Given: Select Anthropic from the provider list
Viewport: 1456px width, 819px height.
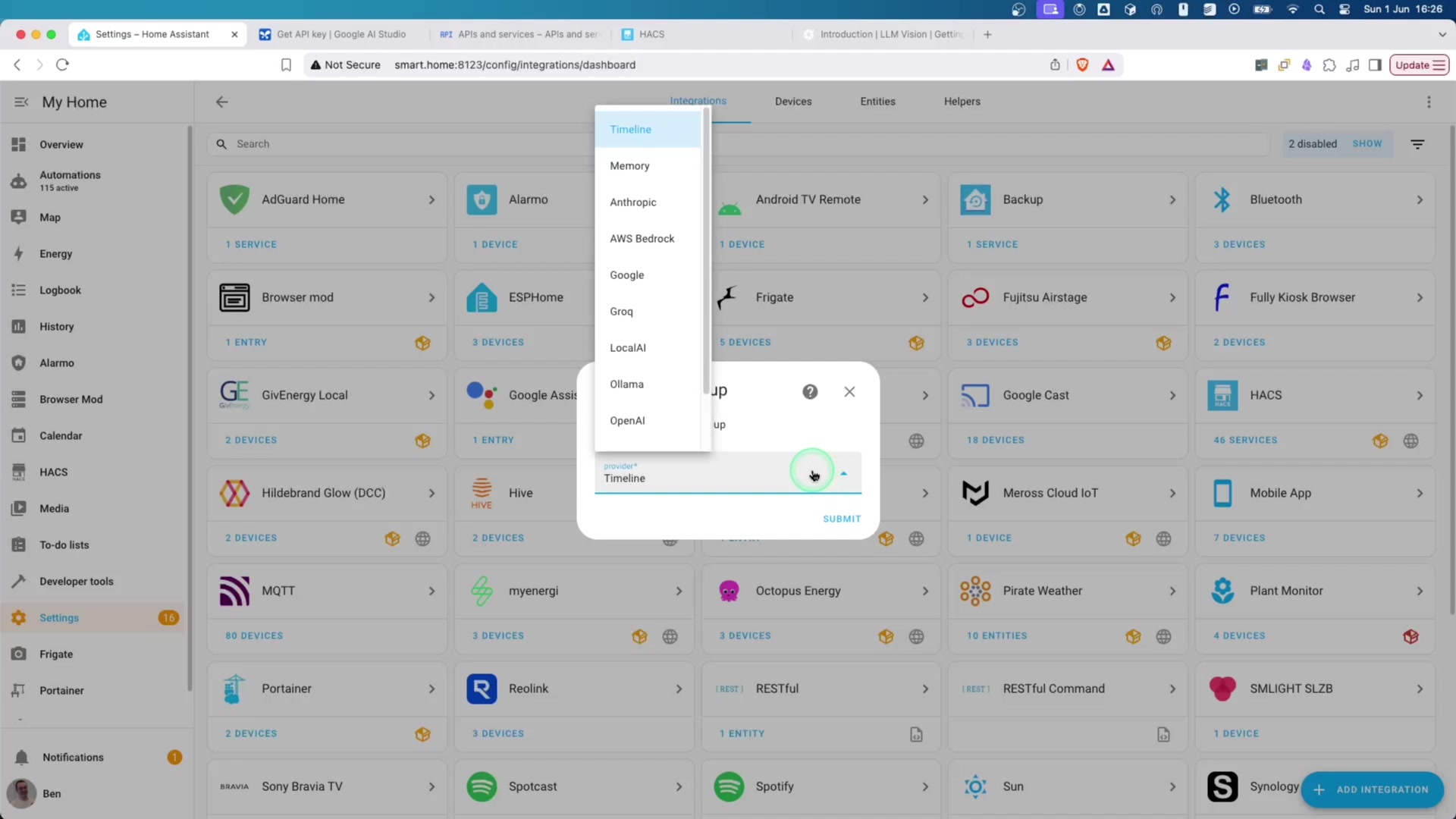Looking at the screenshot, I should click(x=632, y=202).
